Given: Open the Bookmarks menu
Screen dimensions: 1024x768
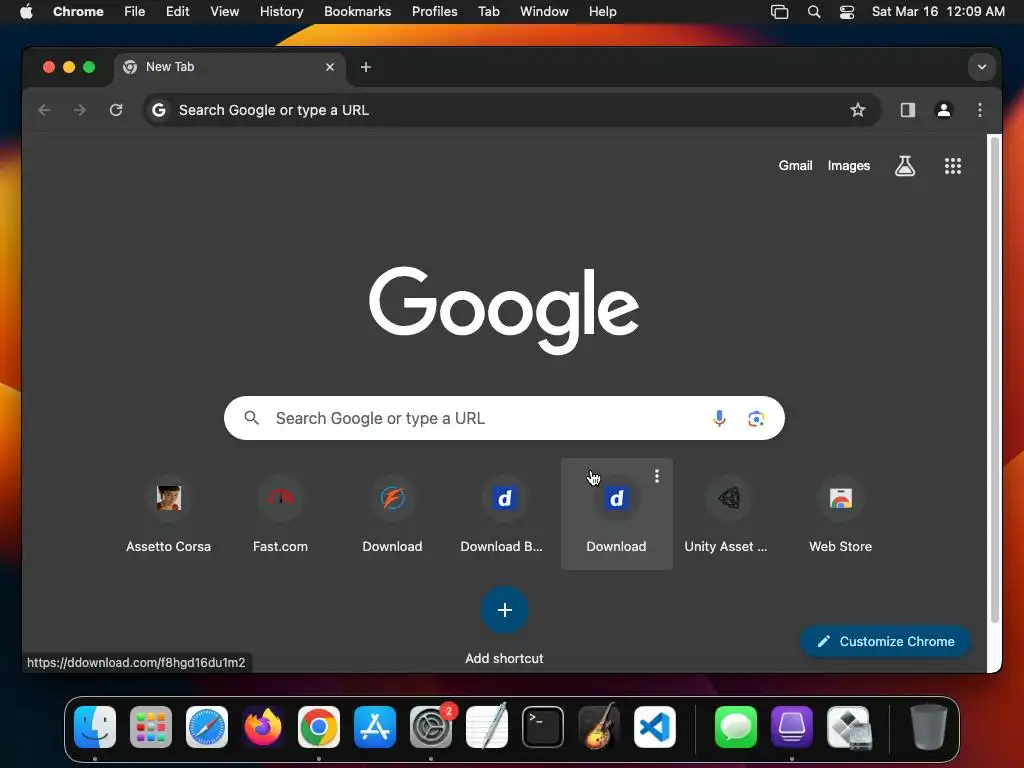Looking at the screenshot, I should point(358,12).
